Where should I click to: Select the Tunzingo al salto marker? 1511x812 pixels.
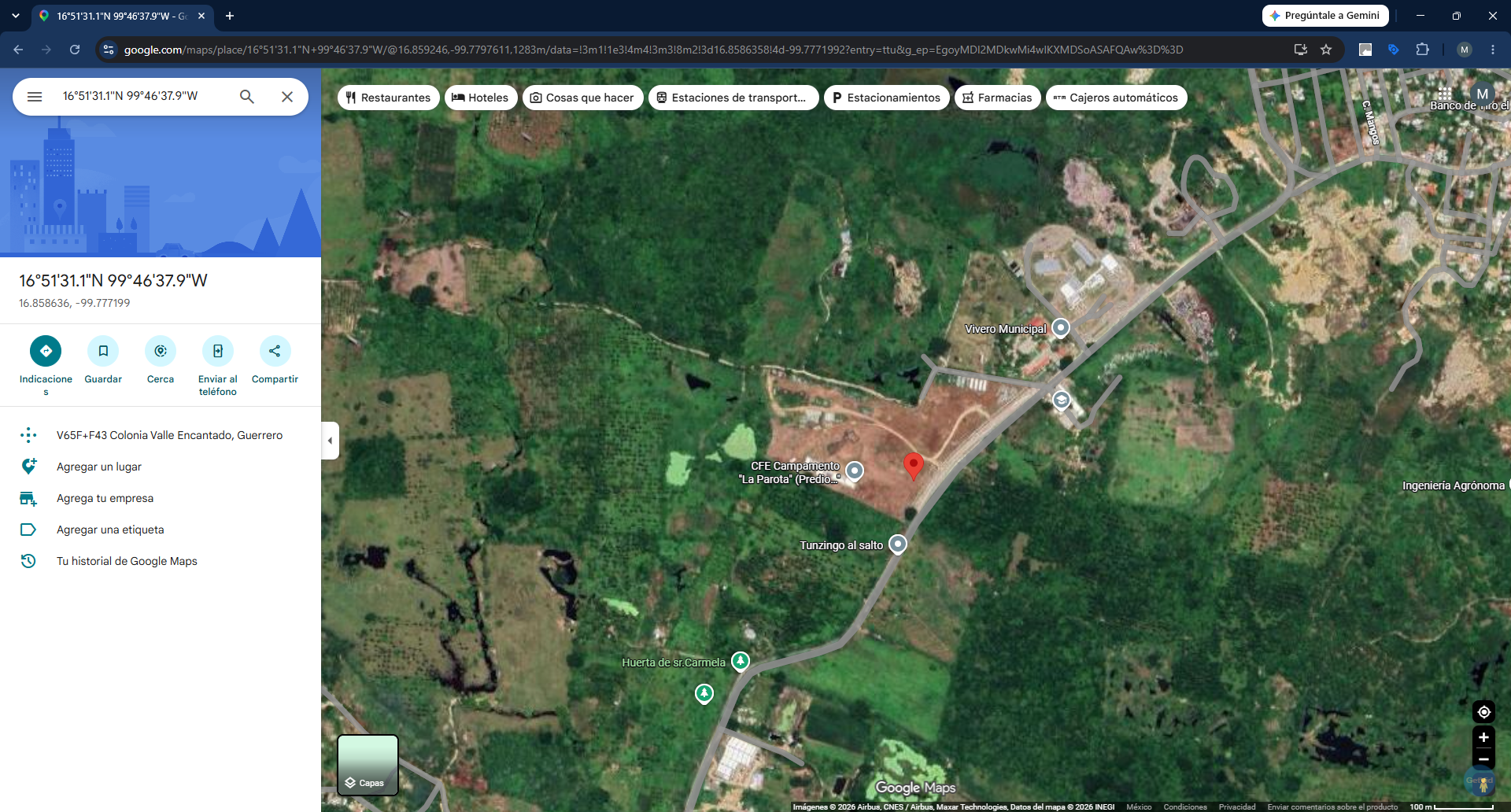(x=898, y=544)
